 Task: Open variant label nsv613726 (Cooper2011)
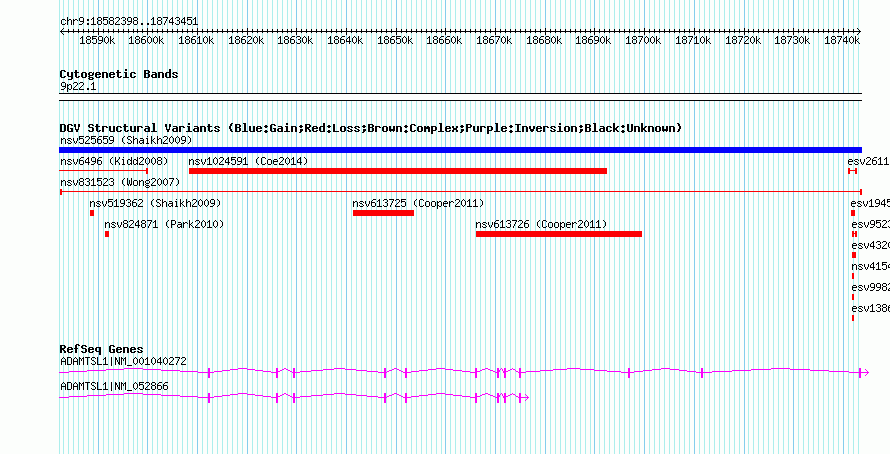541,225
